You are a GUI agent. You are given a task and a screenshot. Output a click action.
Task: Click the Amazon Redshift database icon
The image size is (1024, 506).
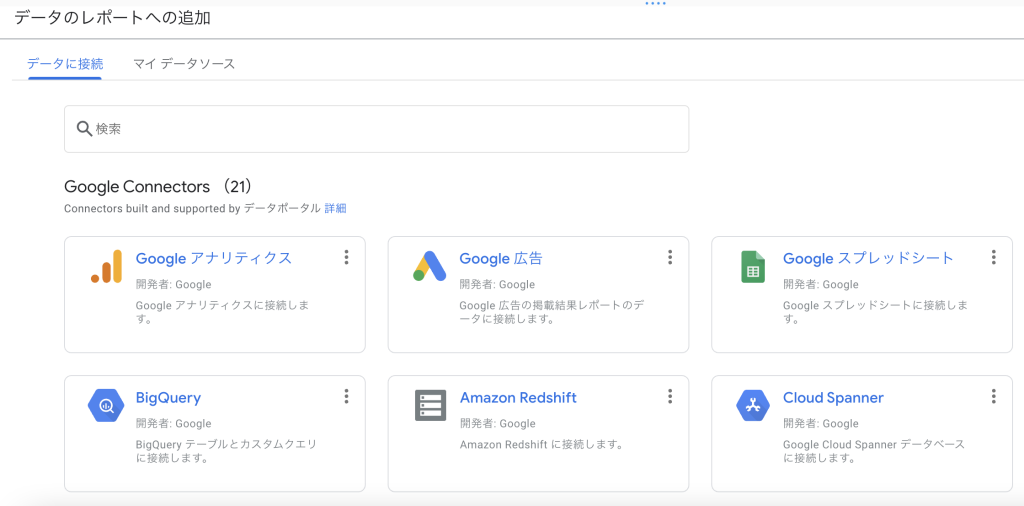(x=429, y=406)
